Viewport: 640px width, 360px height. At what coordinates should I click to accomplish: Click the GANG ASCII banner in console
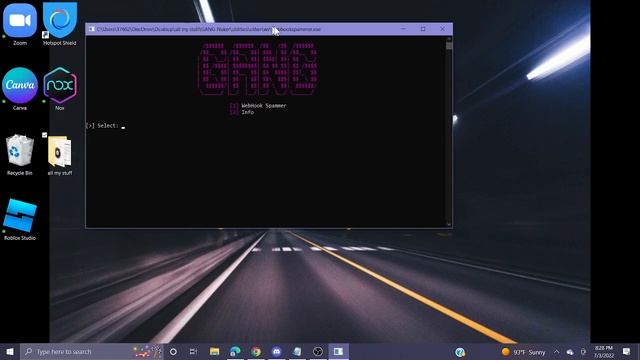[x=258, y=69]
